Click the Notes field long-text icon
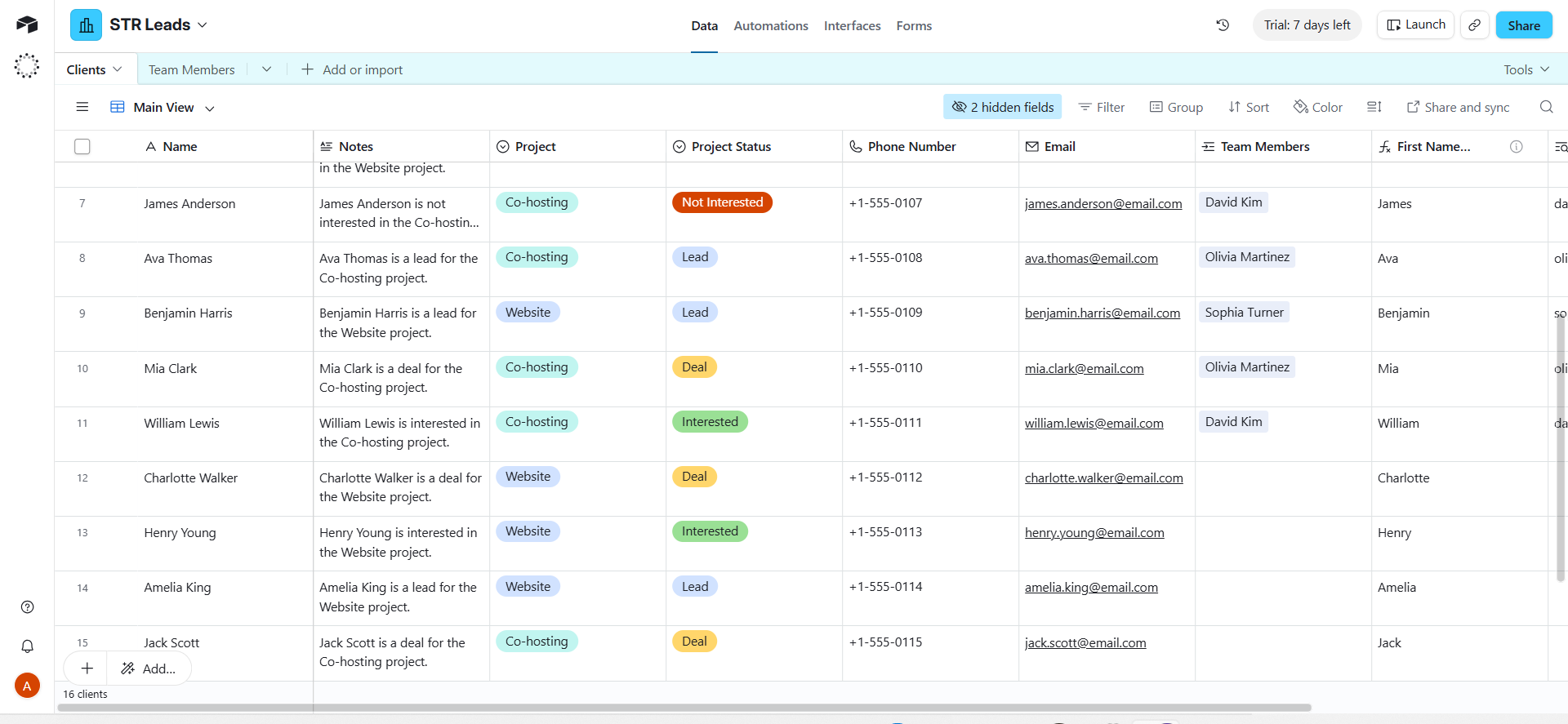 click(327, 147)
